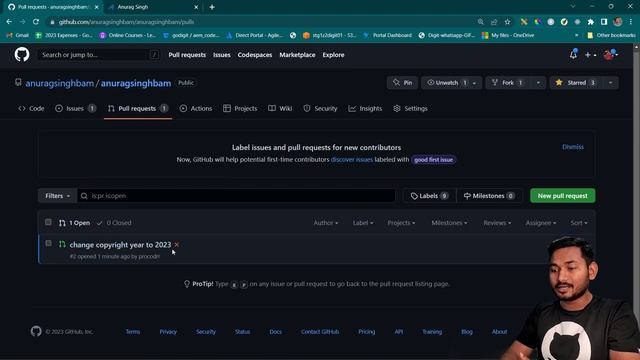The height and width of the screenshot is (360, 640).
Task: Click the GitHub Octocat logo in header
Action: coord(22,54)
